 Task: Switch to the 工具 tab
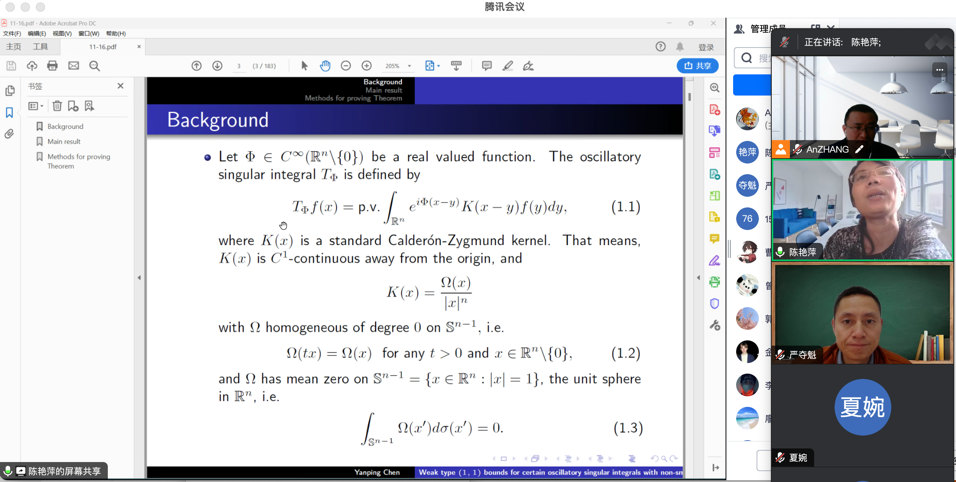click(x=40, y=47)
